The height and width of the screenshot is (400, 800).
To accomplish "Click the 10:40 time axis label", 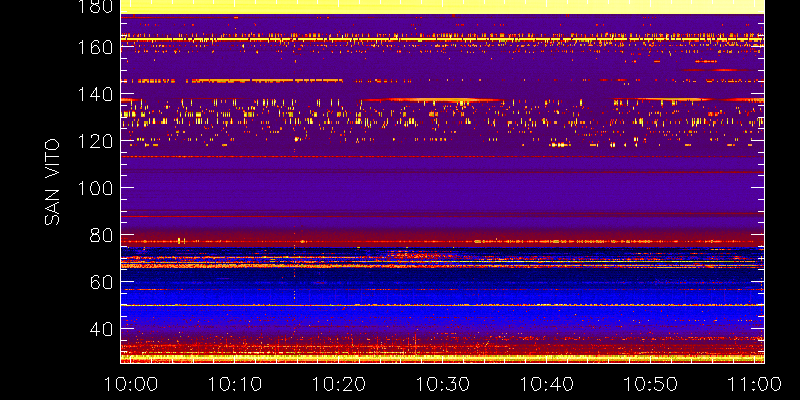I will pos(547,384).
